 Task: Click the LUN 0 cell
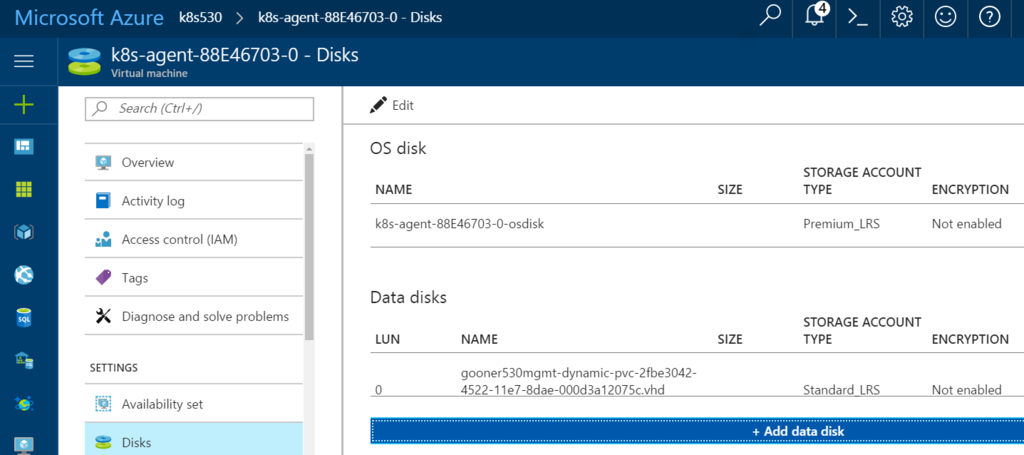(379, 390)
